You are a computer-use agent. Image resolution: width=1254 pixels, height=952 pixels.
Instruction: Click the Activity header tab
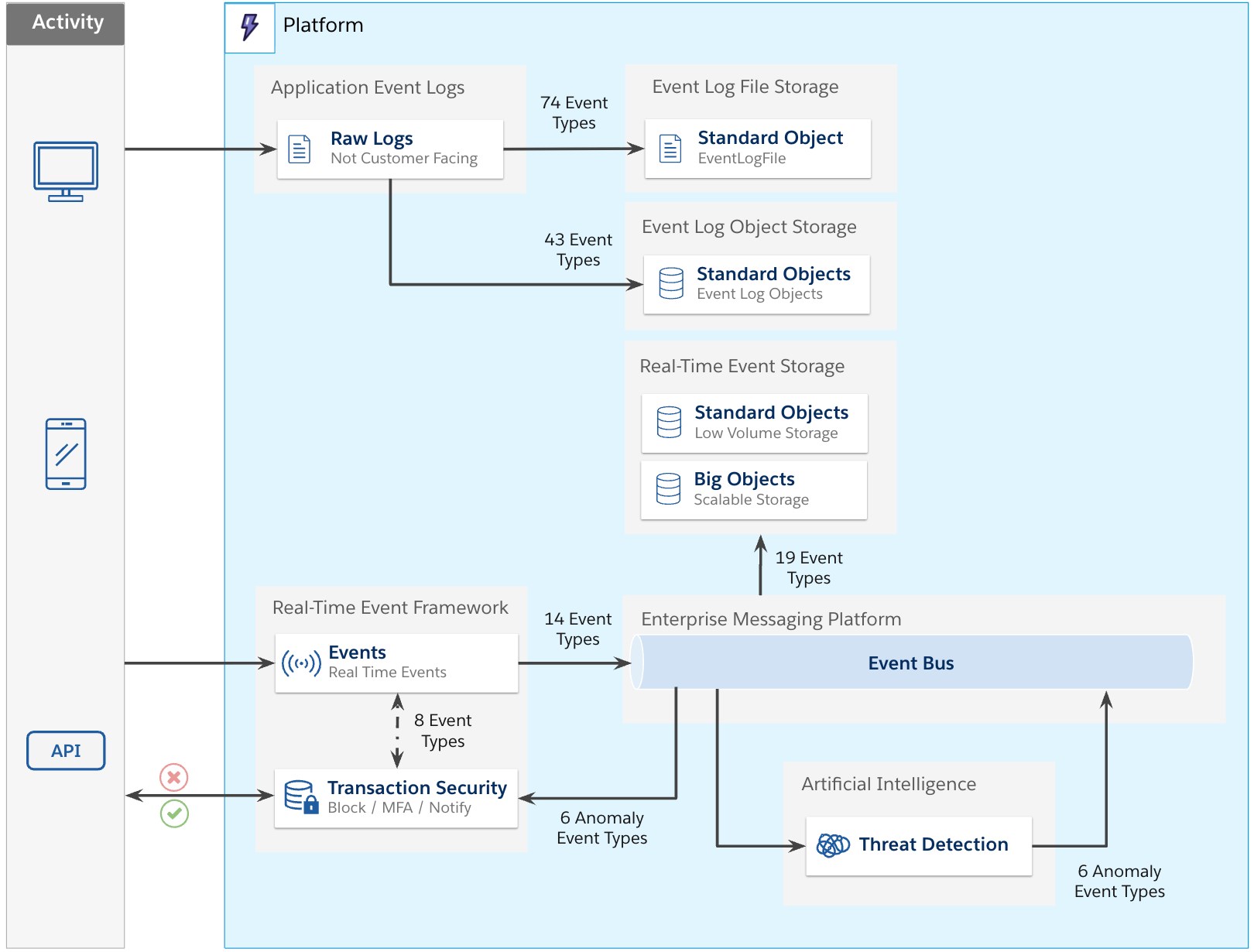(66, 23)
